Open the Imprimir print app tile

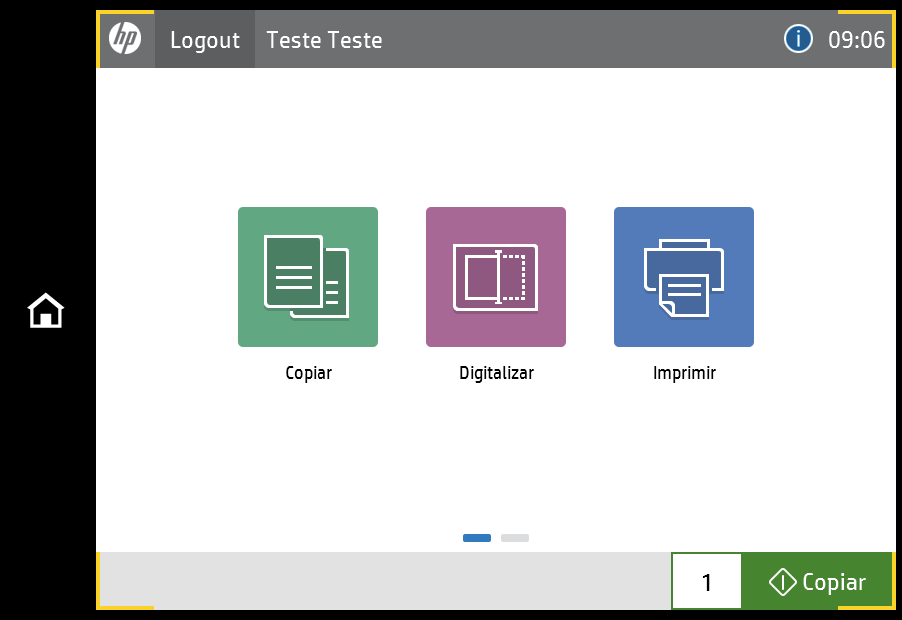click(684, 277)
